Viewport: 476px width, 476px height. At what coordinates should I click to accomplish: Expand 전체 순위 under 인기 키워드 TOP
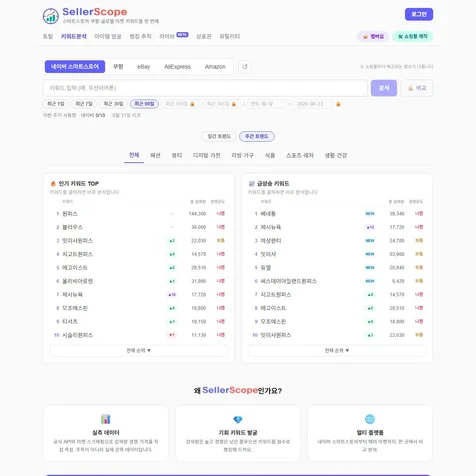point(139,350)
